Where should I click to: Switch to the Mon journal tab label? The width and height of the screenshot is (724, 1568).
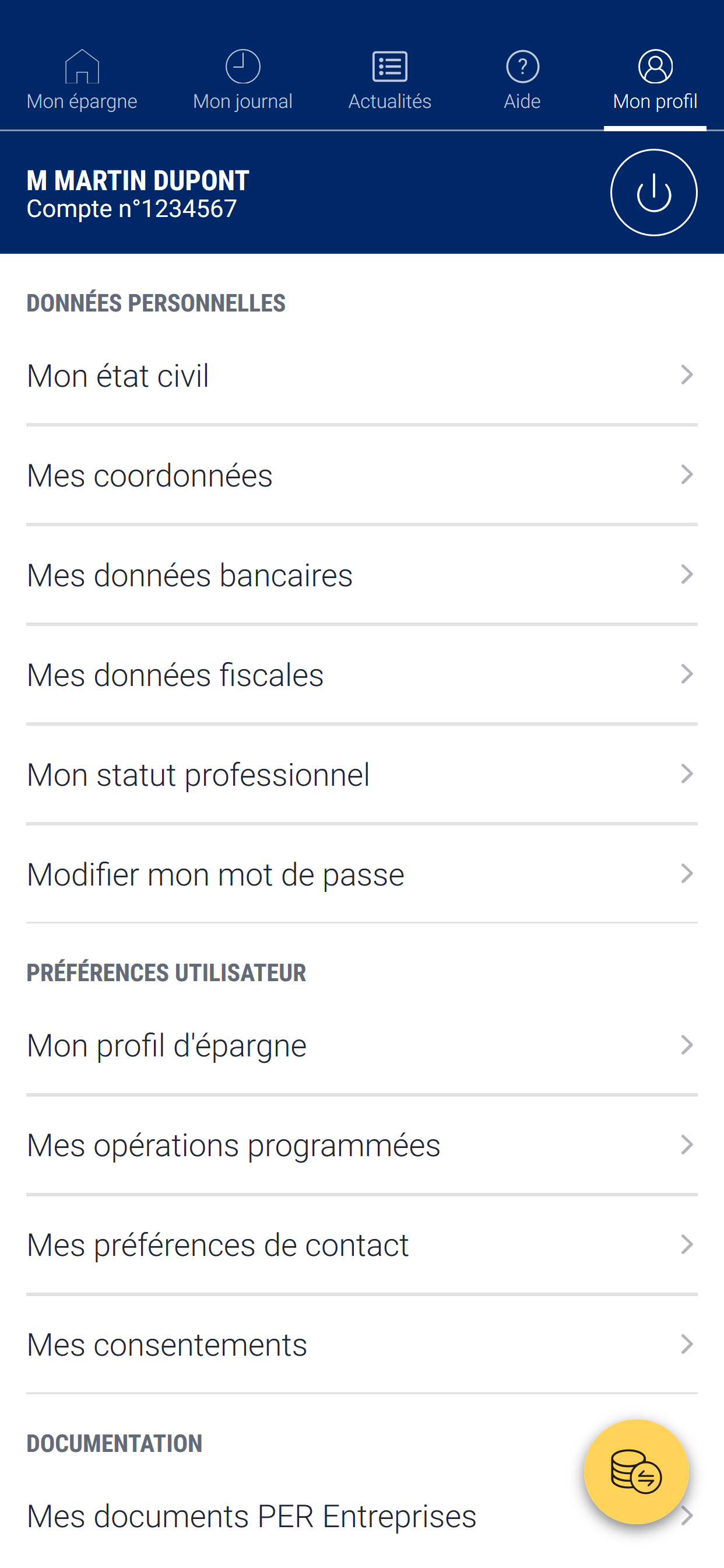tap(242, 101)
